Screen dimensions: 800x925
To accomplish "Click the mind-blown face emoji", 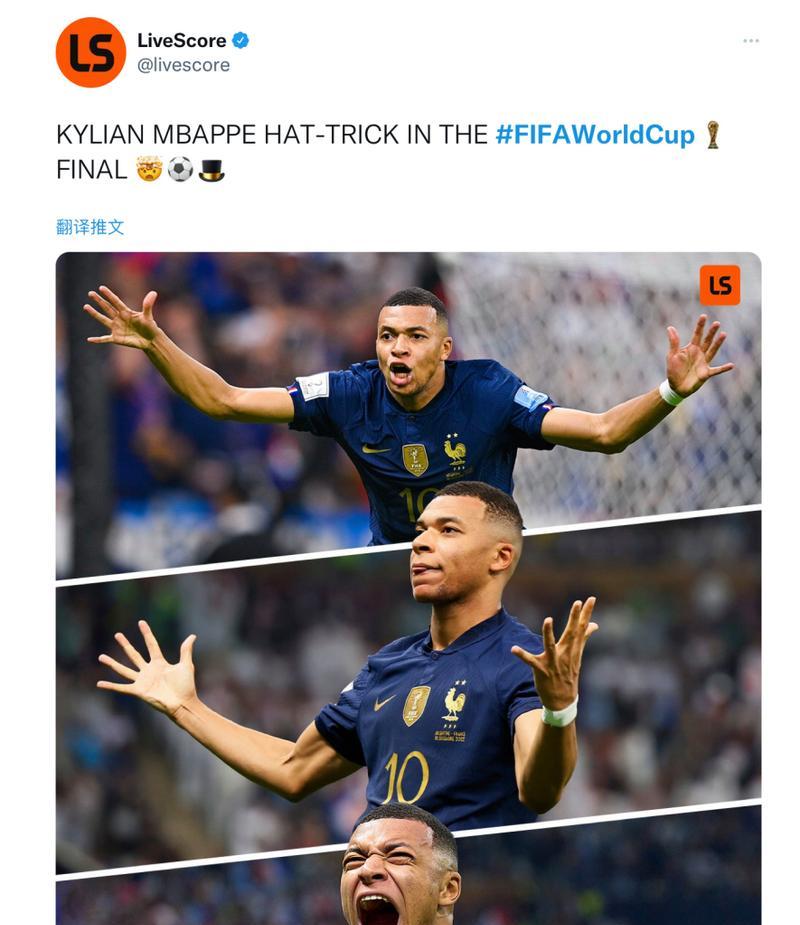I will pos(149,169).
